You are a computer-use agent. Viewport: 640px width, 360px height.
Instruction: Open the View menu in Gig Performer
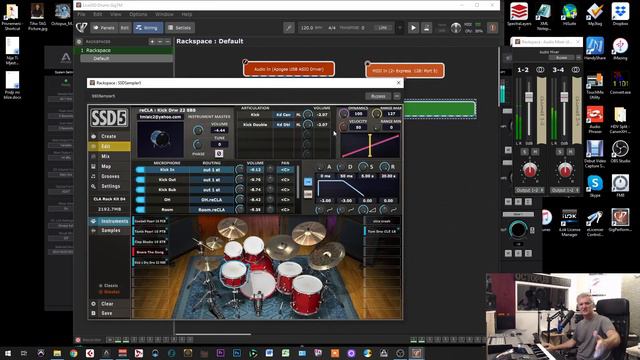(116, 14)
